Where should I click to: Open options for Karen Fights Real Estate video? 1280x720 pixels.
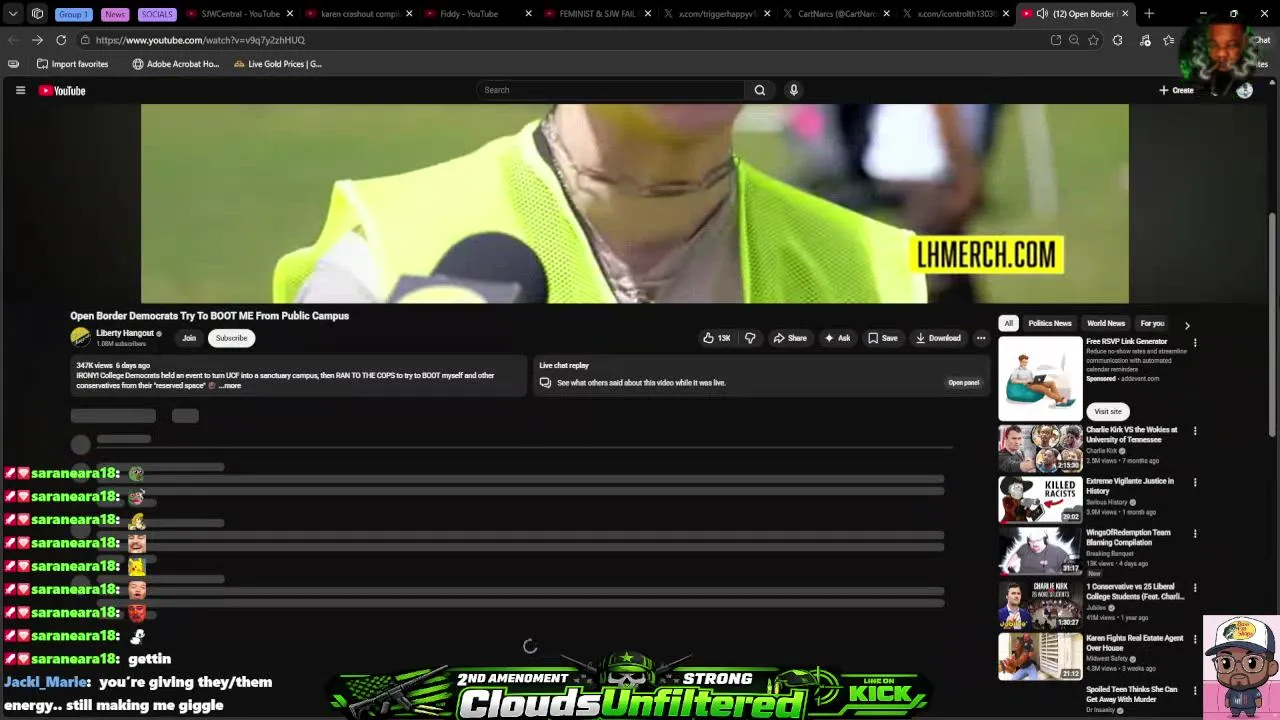point(1195,639)
